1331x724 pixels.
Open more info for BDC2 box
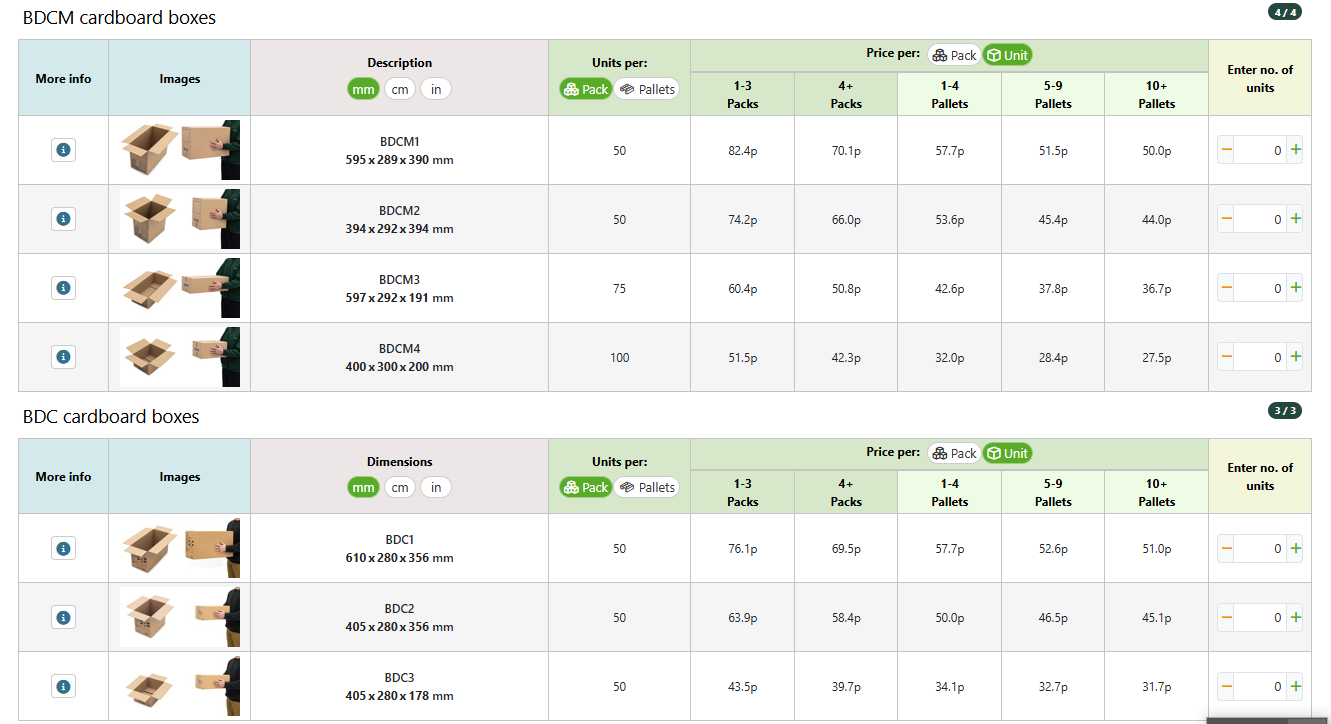click(x=63, y=617)
